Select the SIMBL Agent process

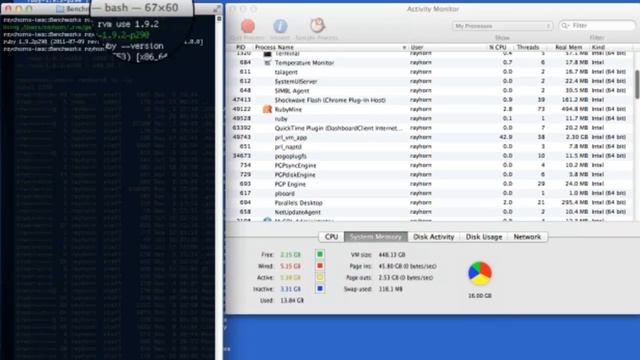click(292, 91)
